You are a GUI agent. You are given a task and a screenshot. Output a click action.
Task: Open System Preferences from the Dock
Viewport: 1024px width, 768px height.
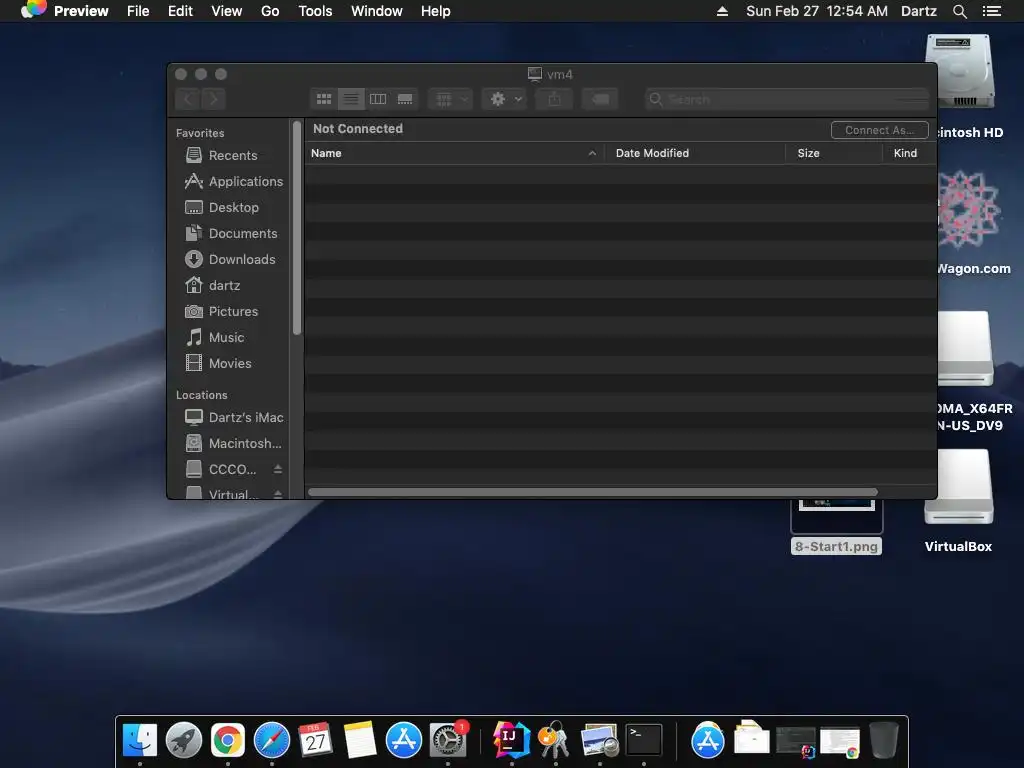click(x=448, y=740)
